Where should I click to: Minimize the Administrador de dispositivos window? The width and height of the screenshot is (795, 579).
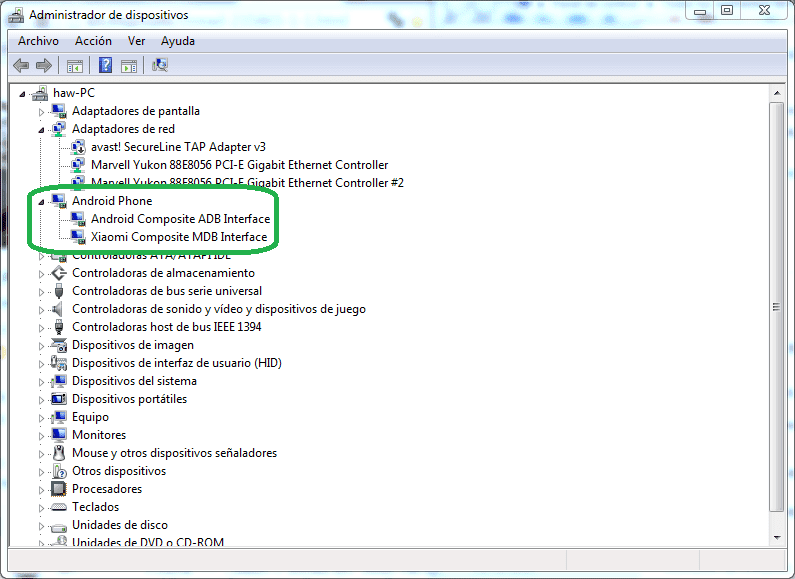700,11
